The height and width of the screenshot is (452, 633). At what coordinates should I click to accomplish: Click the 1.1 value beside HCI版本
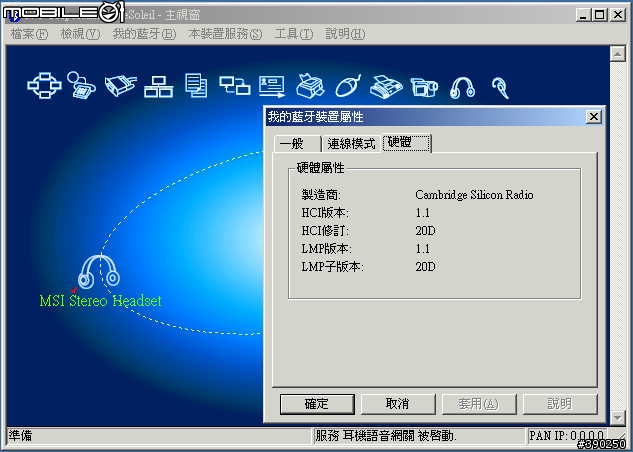click(423, 213)
